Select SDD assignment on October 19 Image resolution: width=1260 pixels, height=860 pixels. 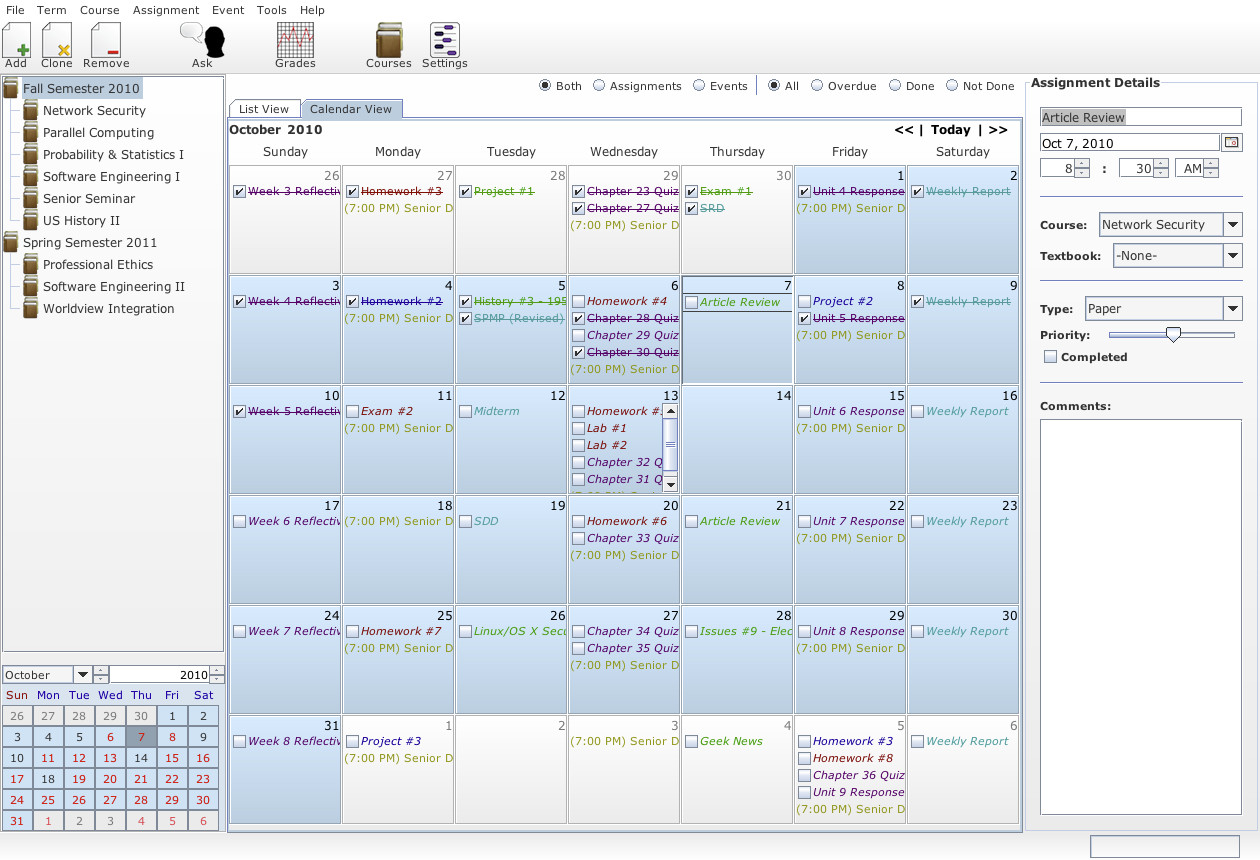tap(486, 522)
